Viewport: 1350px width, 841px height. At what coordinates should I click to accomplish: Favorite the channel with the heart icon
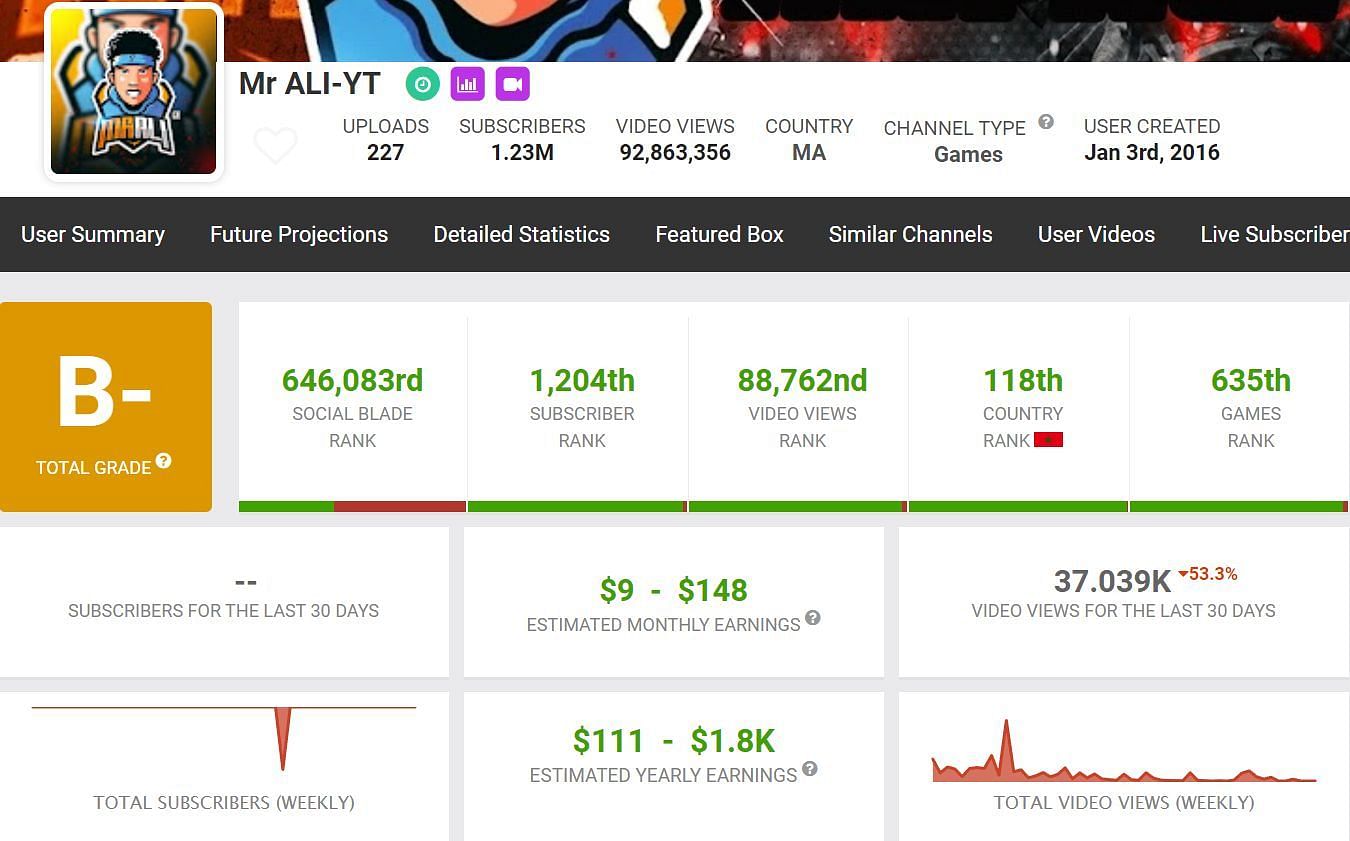275,145
